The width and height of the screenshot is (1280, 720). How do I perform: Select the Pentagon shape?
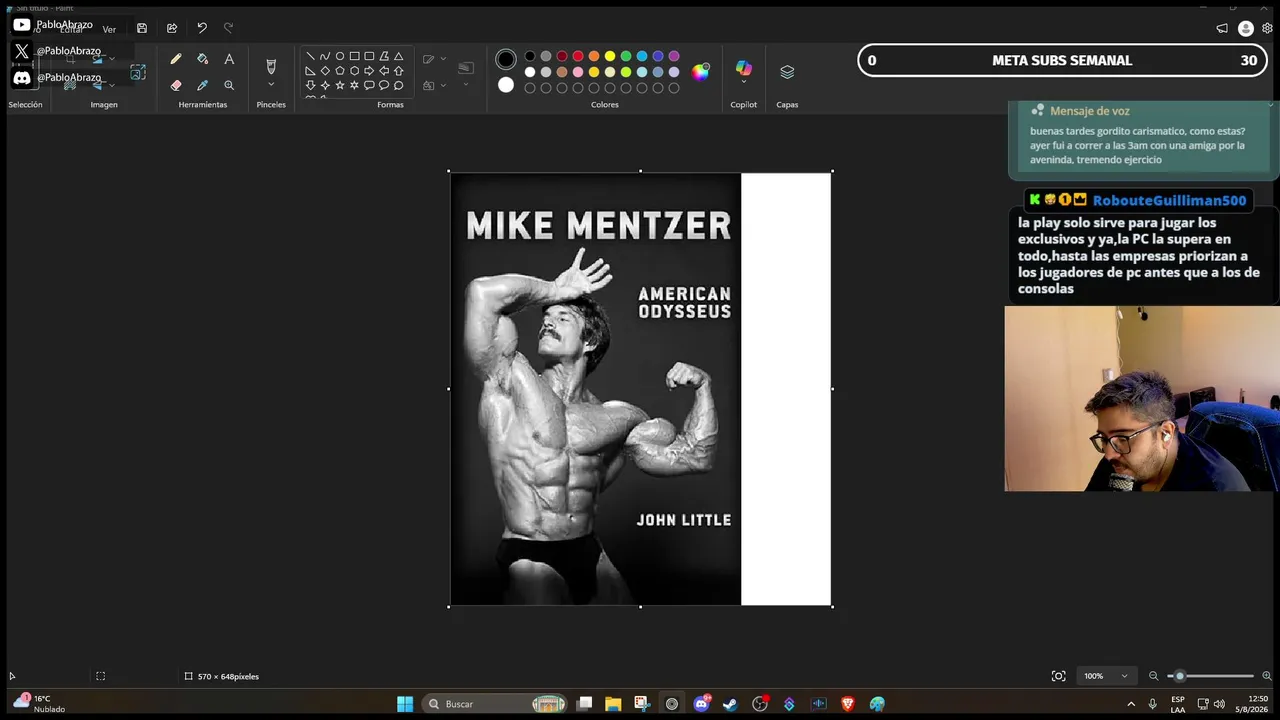[x=340, y=71]
